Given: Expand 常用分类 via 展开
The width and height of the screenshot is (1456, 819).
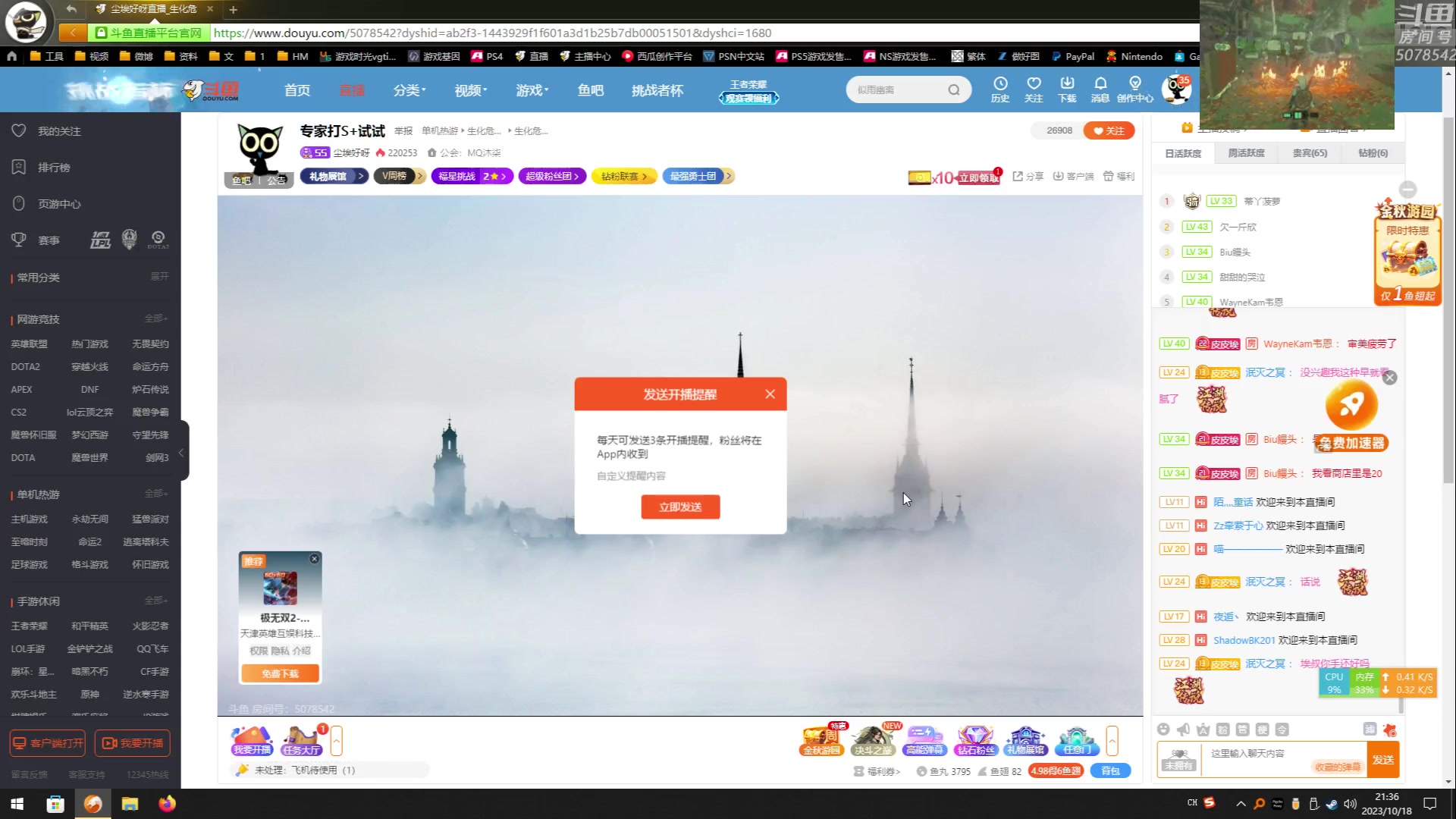Looking at the screenshot, I should click(x=159, y=276).
